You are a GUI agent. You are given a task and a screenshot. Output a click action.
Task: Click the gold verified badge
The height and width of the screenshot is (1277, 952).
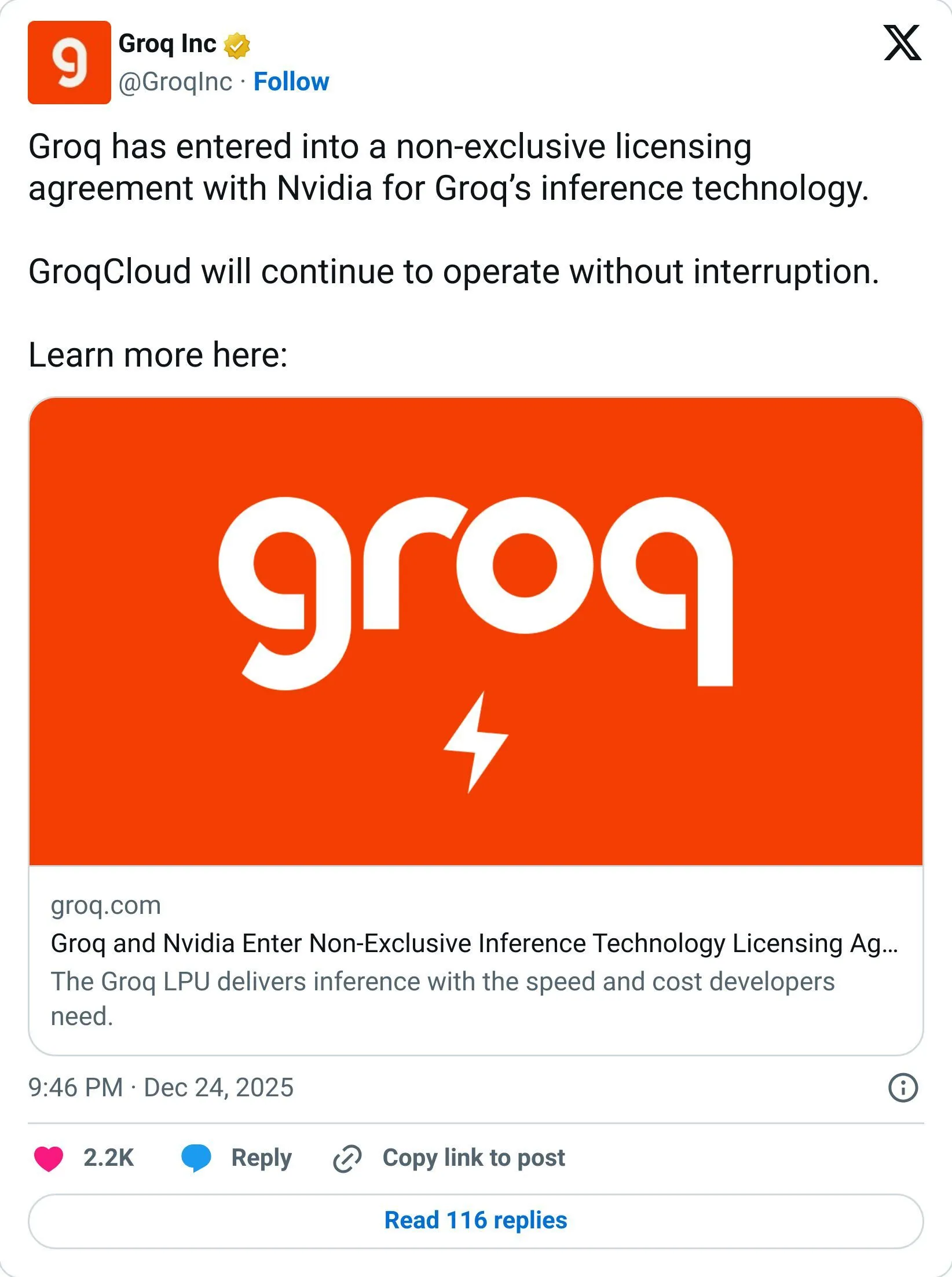pyautogui.click(x=237, y=46)
